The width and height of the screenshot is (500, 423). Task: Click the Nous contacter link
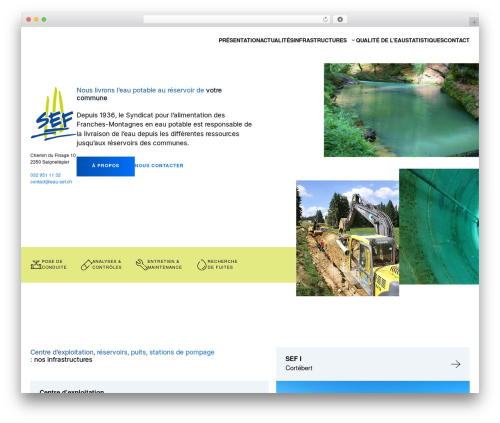click(x=159, y=166)
